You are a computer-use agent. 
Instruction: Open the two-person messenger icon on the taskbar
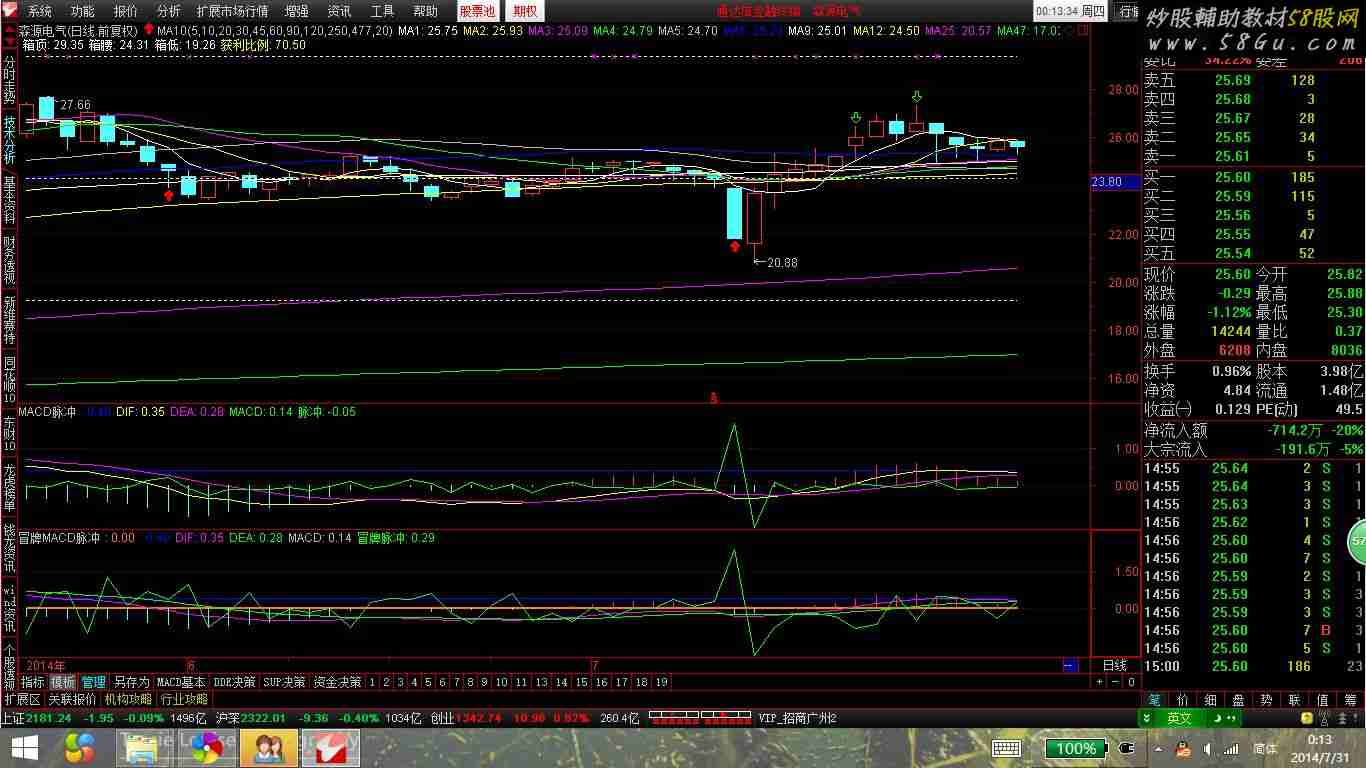click(x=269, y=748)
